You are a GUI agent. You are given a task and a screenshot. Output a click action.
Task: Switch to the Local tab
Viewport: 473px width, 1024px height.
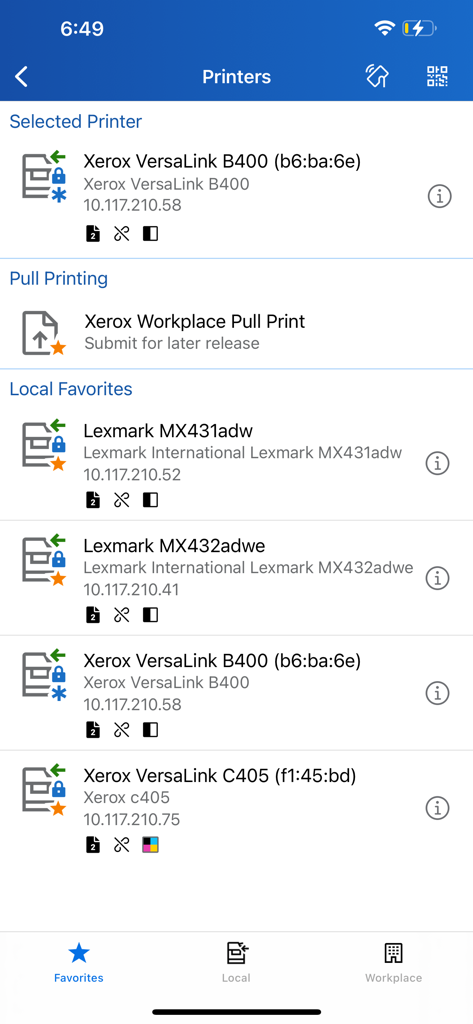[x=236, y=963]
